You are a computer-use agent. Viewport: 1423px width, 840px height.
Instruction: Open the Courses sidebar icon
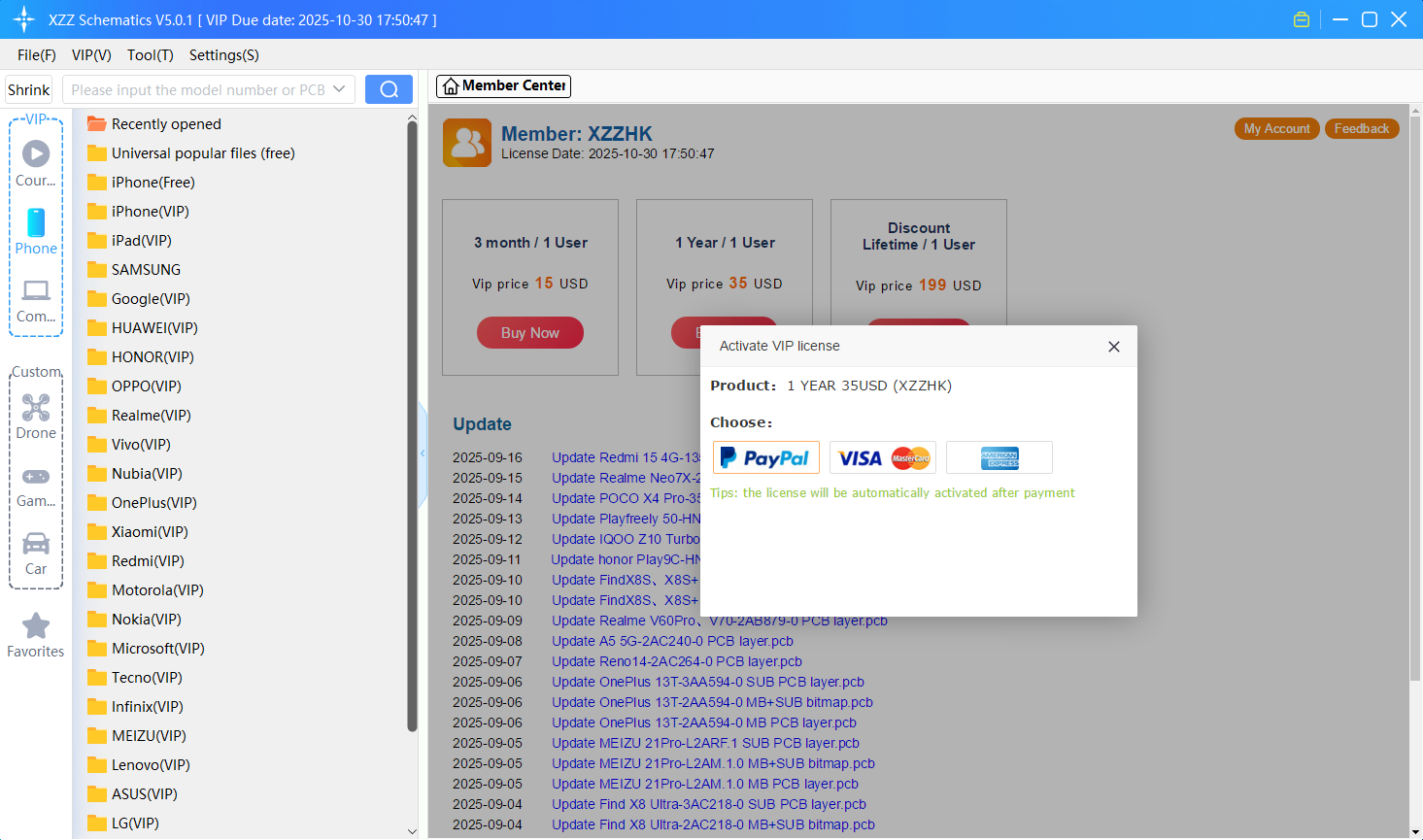(x=36, y=153)
